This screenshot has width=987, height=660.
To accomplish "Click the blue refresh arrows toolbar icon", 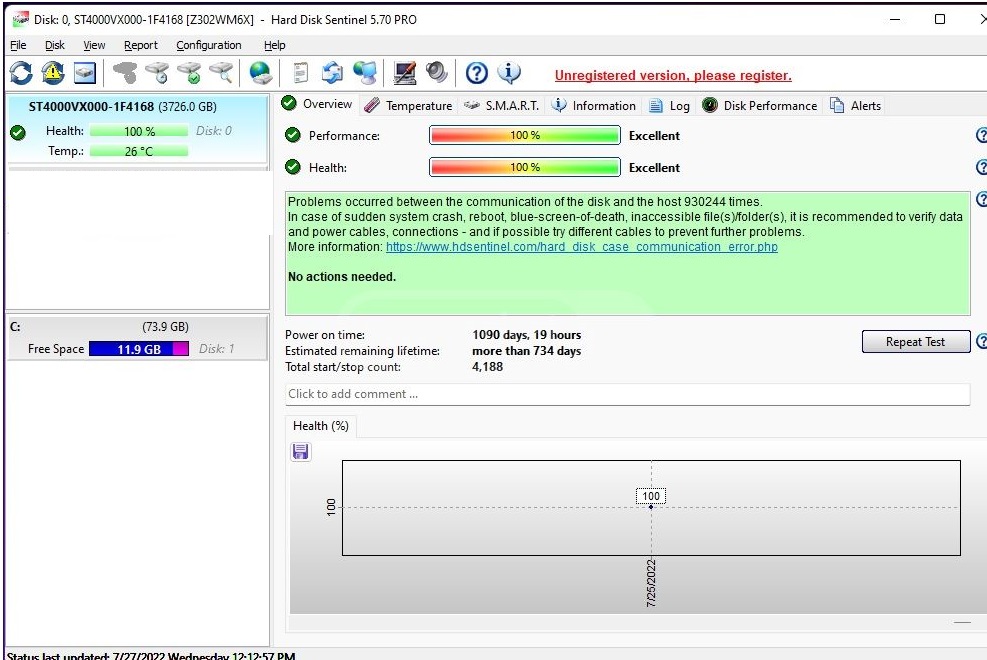I will coord(21,73).
